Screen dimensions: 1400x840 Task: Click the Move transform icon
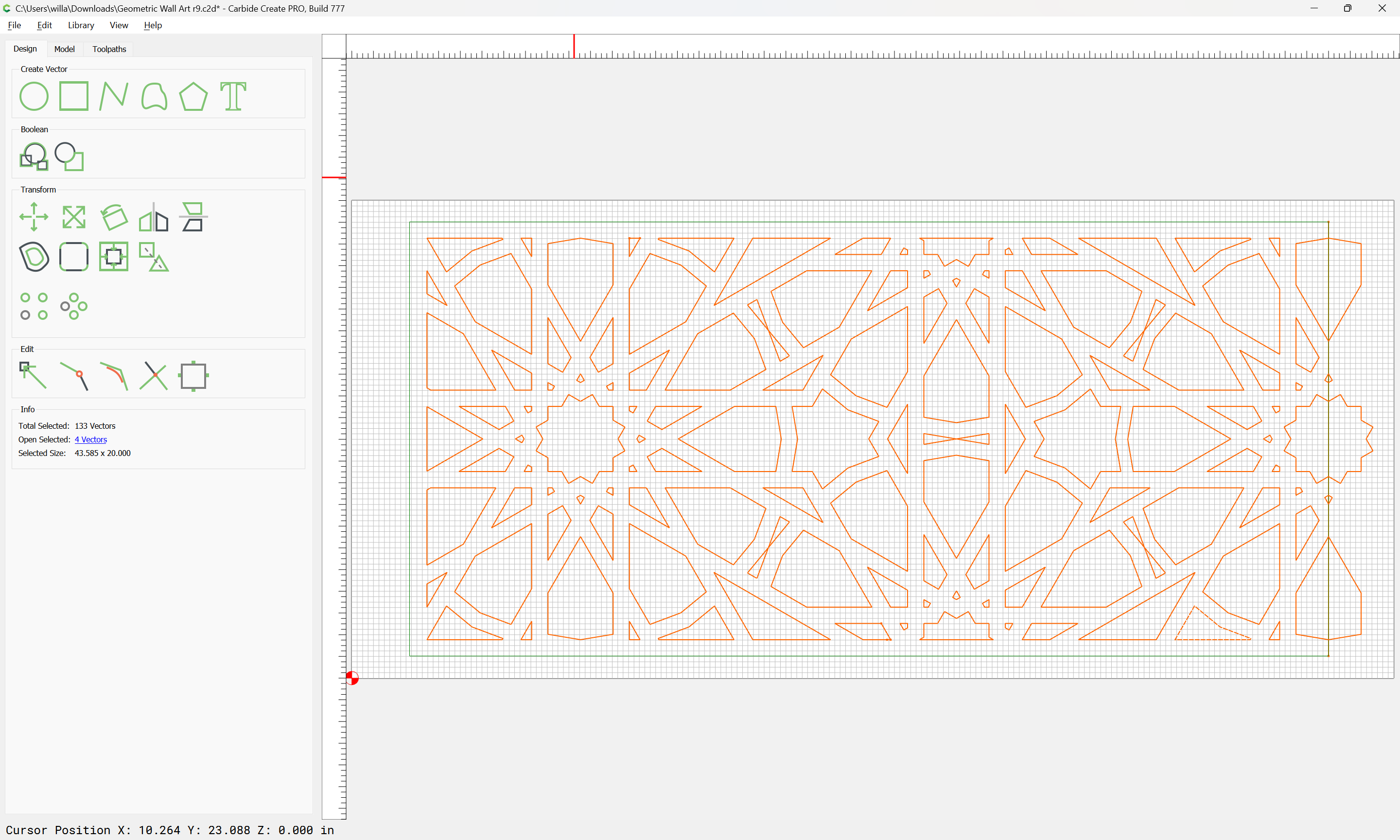34,217
